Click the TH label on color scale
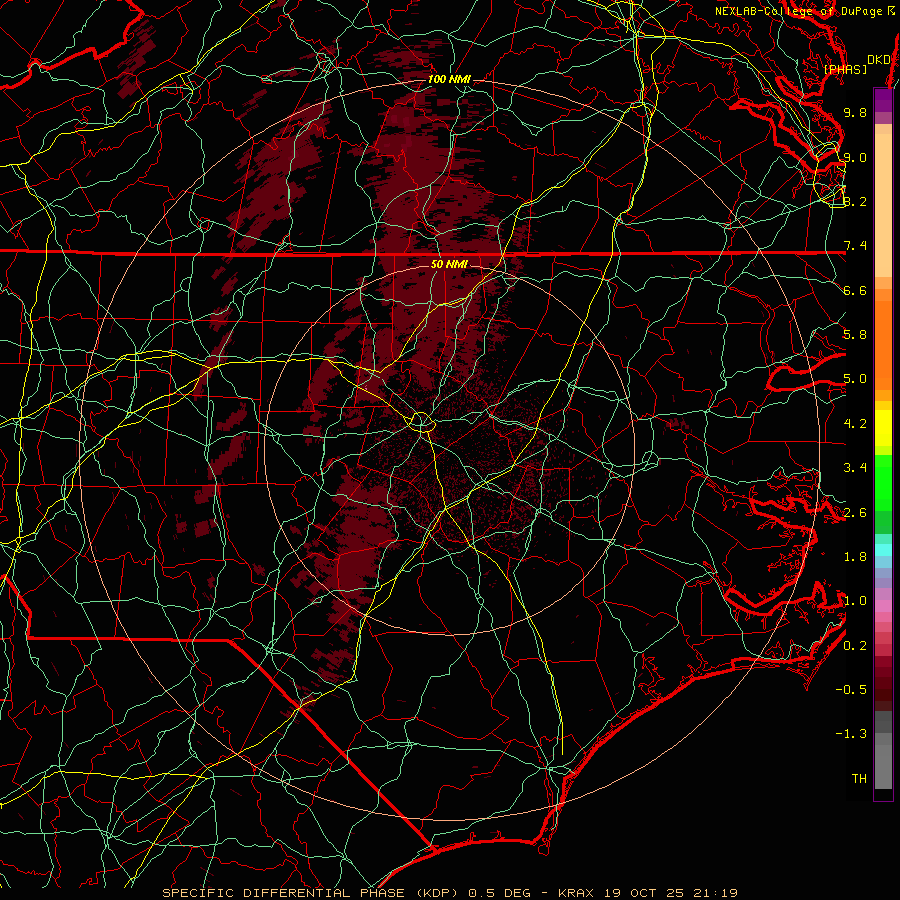Image resolution: width=900 pixels, height=900 pixels. (859, 779)
